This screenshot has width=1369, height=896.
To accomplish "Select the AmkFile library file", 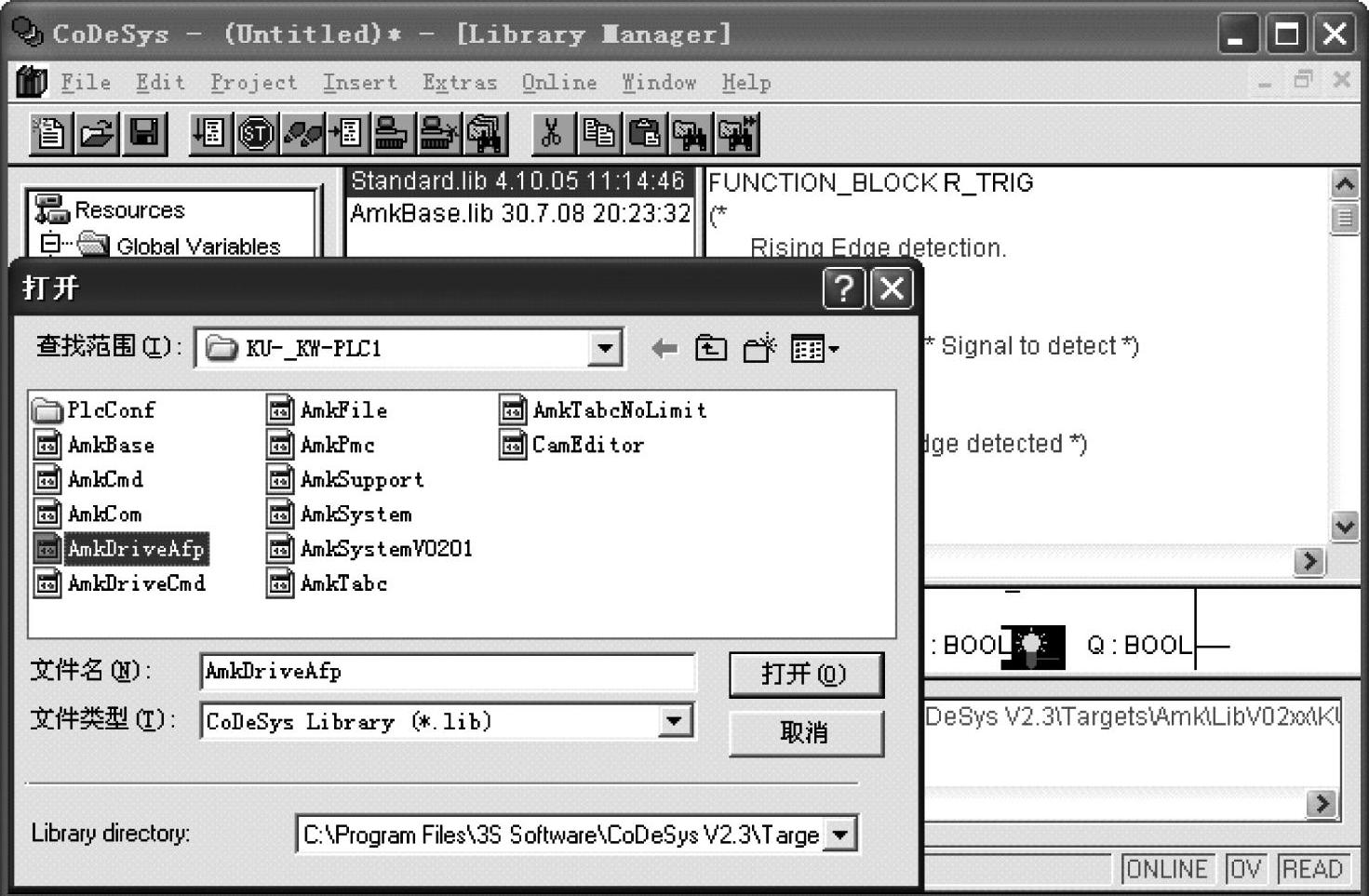I will coord(327,409).
